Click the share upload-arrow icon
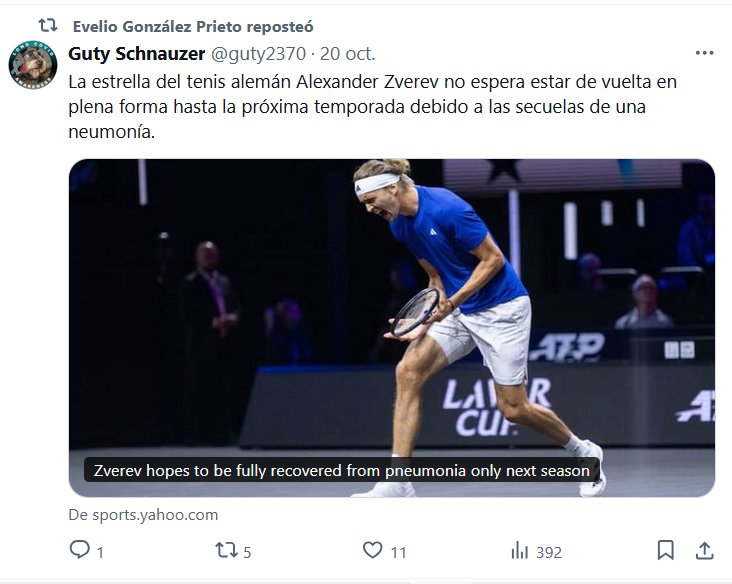This screenshot has width=732, height=584. tap(704, 550)
